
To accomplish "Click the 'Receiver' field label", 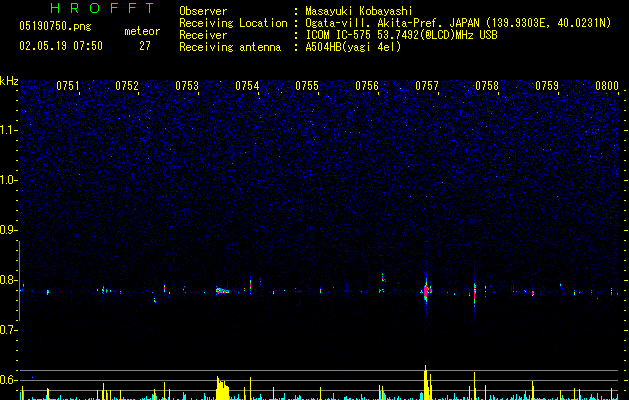I will point(203,35).
